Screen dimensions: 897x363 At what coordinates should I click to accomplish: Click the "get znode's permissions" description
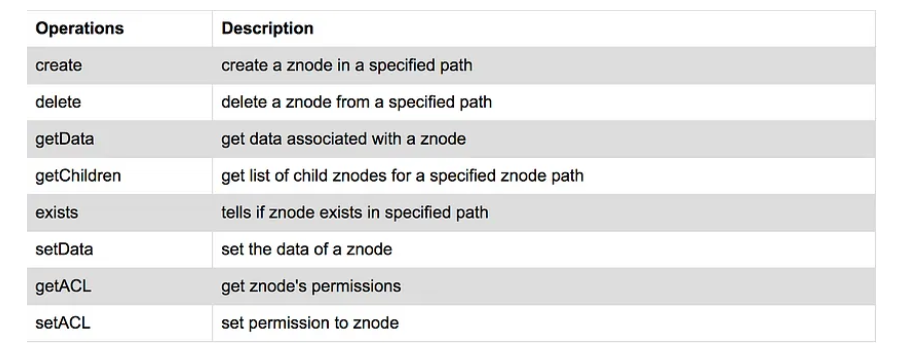(x=311, y=286)
